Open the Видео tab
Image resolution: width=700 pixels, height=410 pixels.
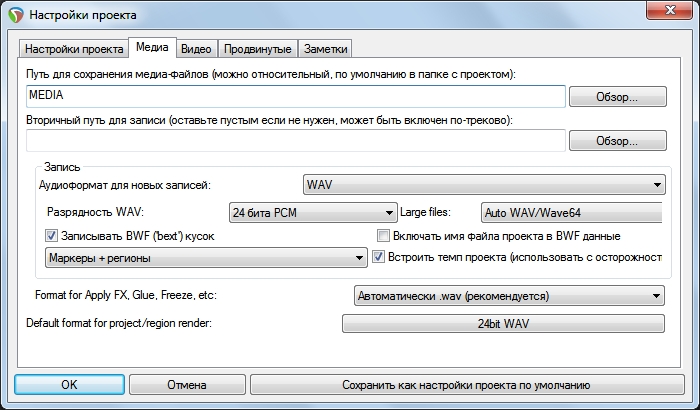click(x=196, y=49)
